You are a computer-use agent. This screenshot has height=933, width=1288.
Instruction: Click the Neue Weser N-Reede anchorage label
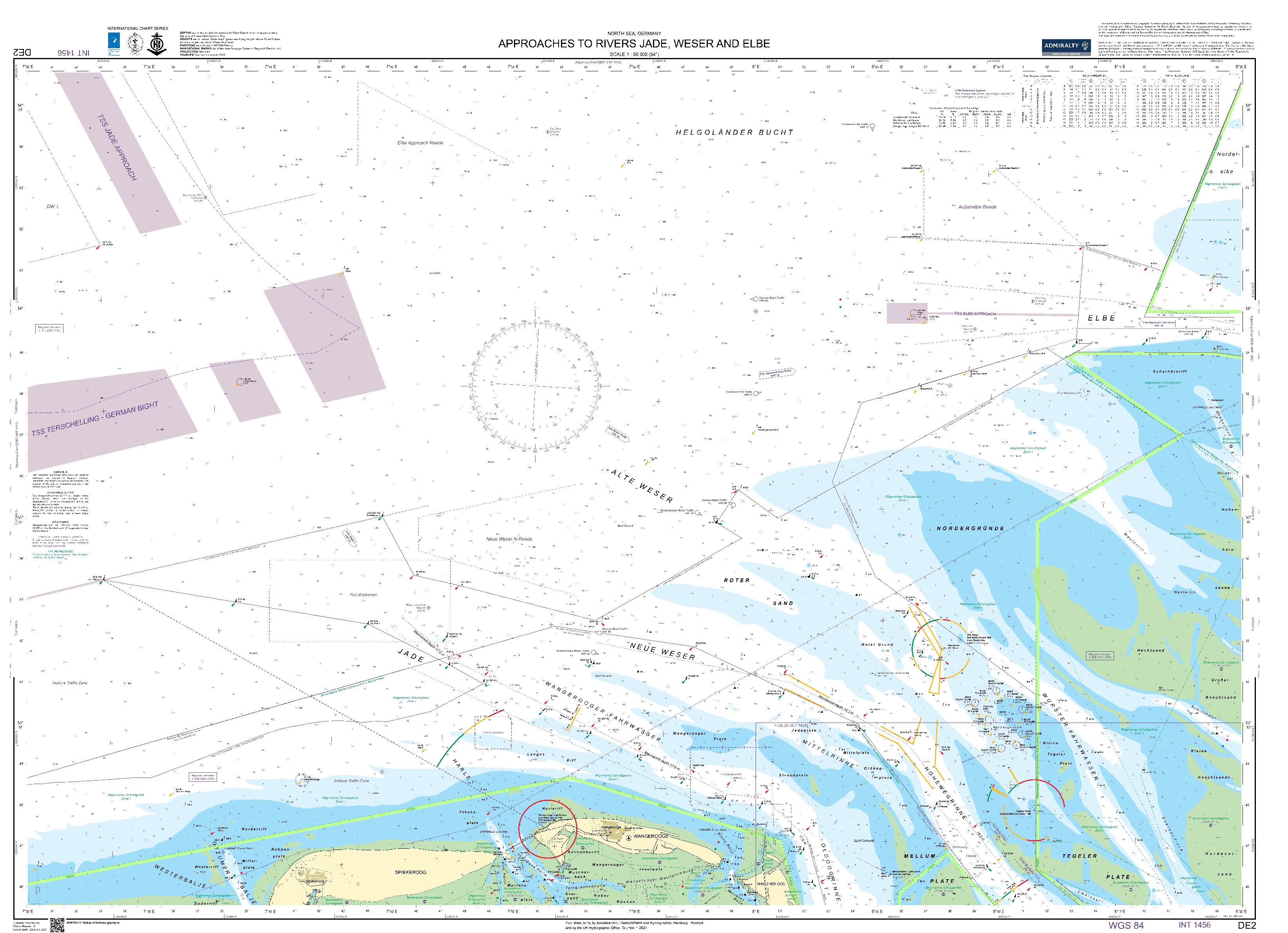(x=509, y=539)
